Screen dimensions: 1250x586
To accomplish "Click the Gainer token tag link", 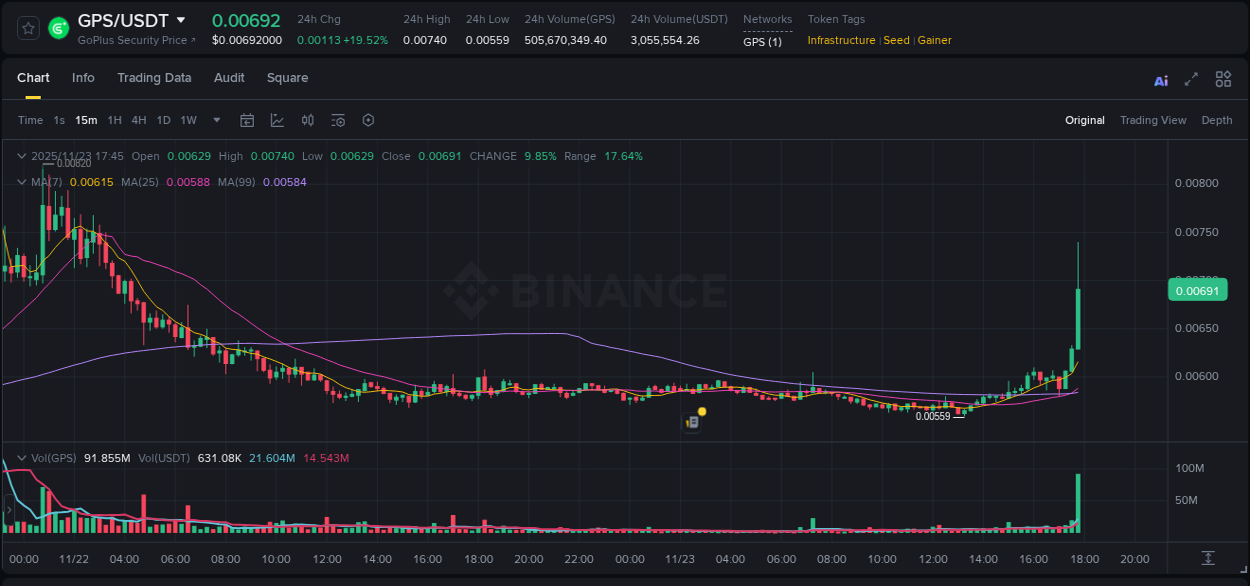I will click(x=934, y=41).
